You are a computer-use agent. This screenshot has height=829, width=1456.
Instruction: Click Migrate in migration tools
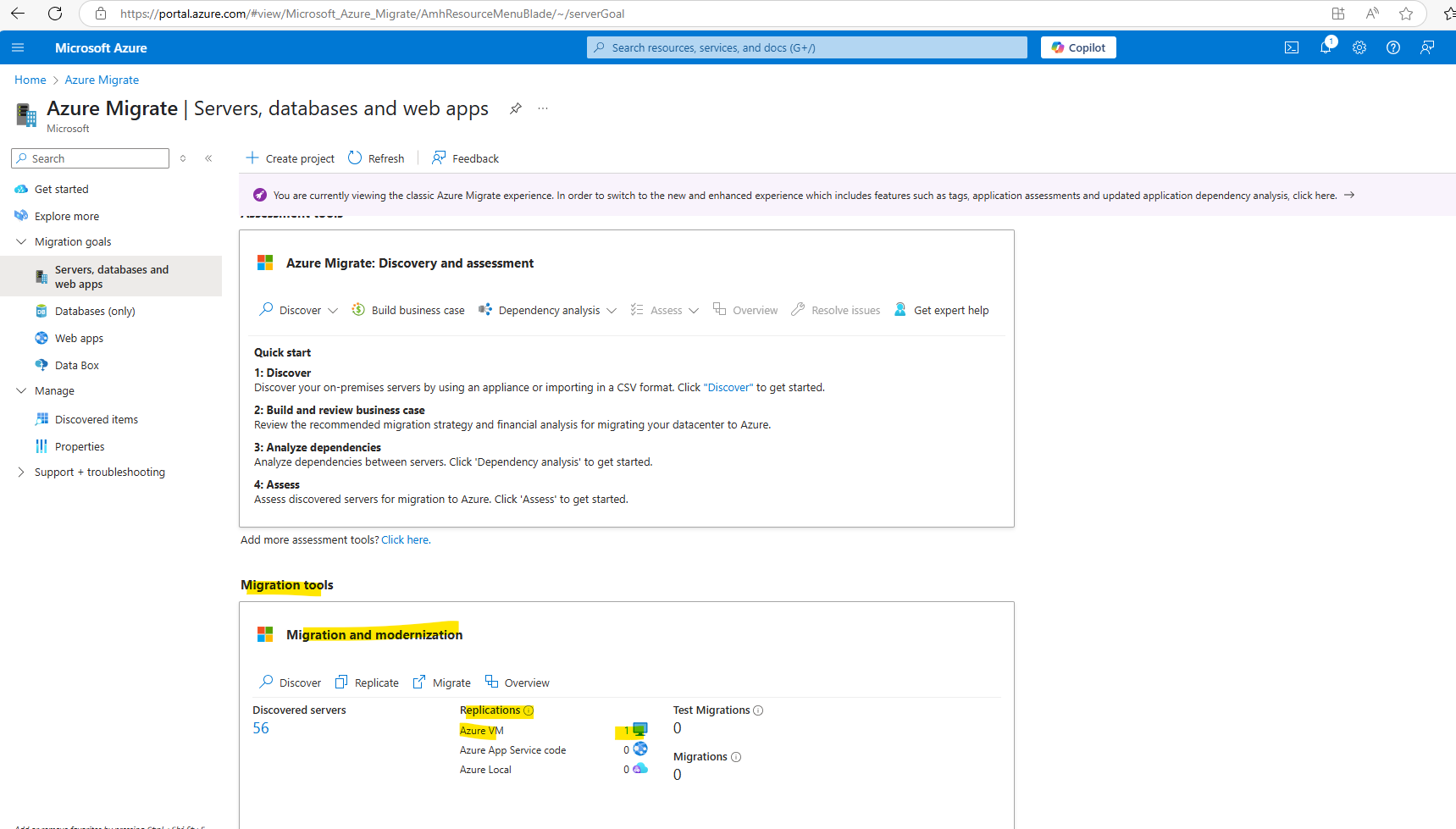[x=441, y=683]
